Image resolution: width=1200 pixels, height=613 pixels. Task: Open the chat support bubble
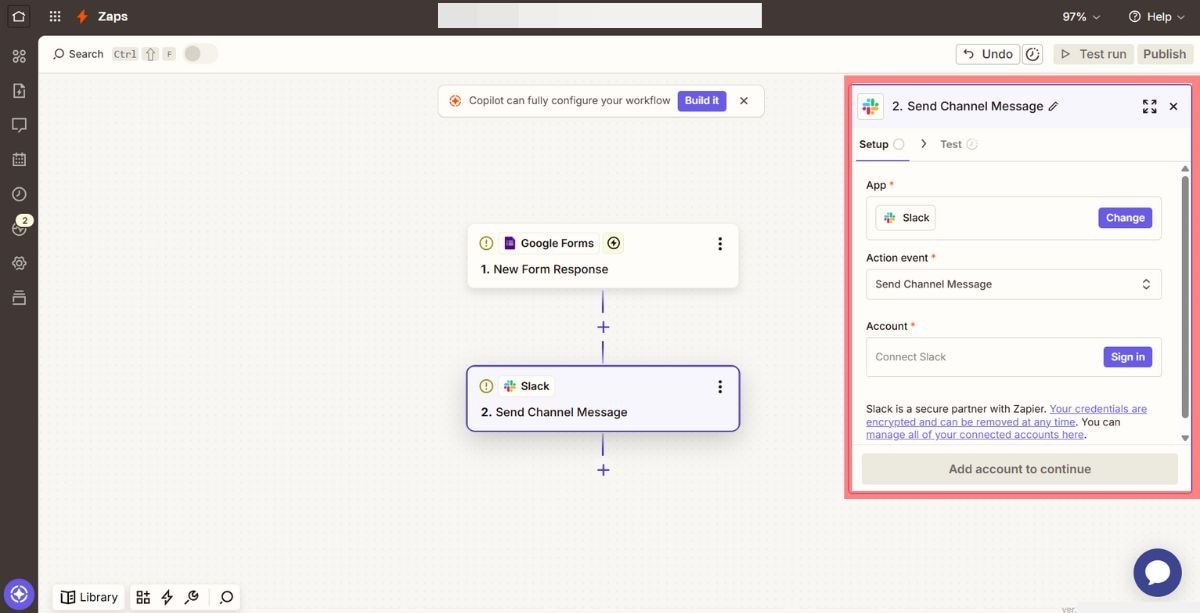1157,572
